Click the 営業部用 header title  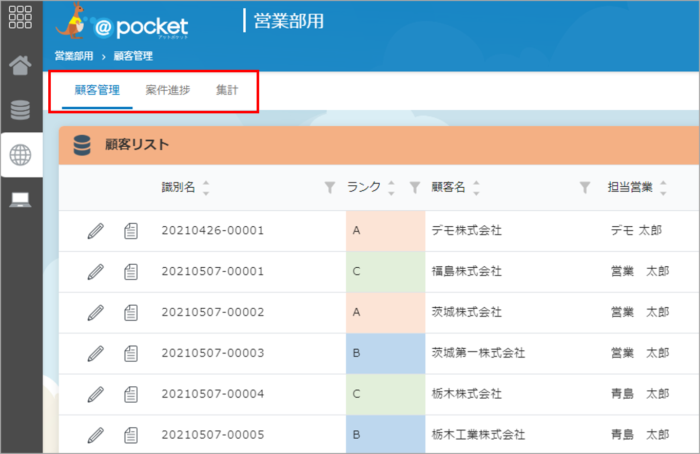pyautogui.click(x=289, y=21)
